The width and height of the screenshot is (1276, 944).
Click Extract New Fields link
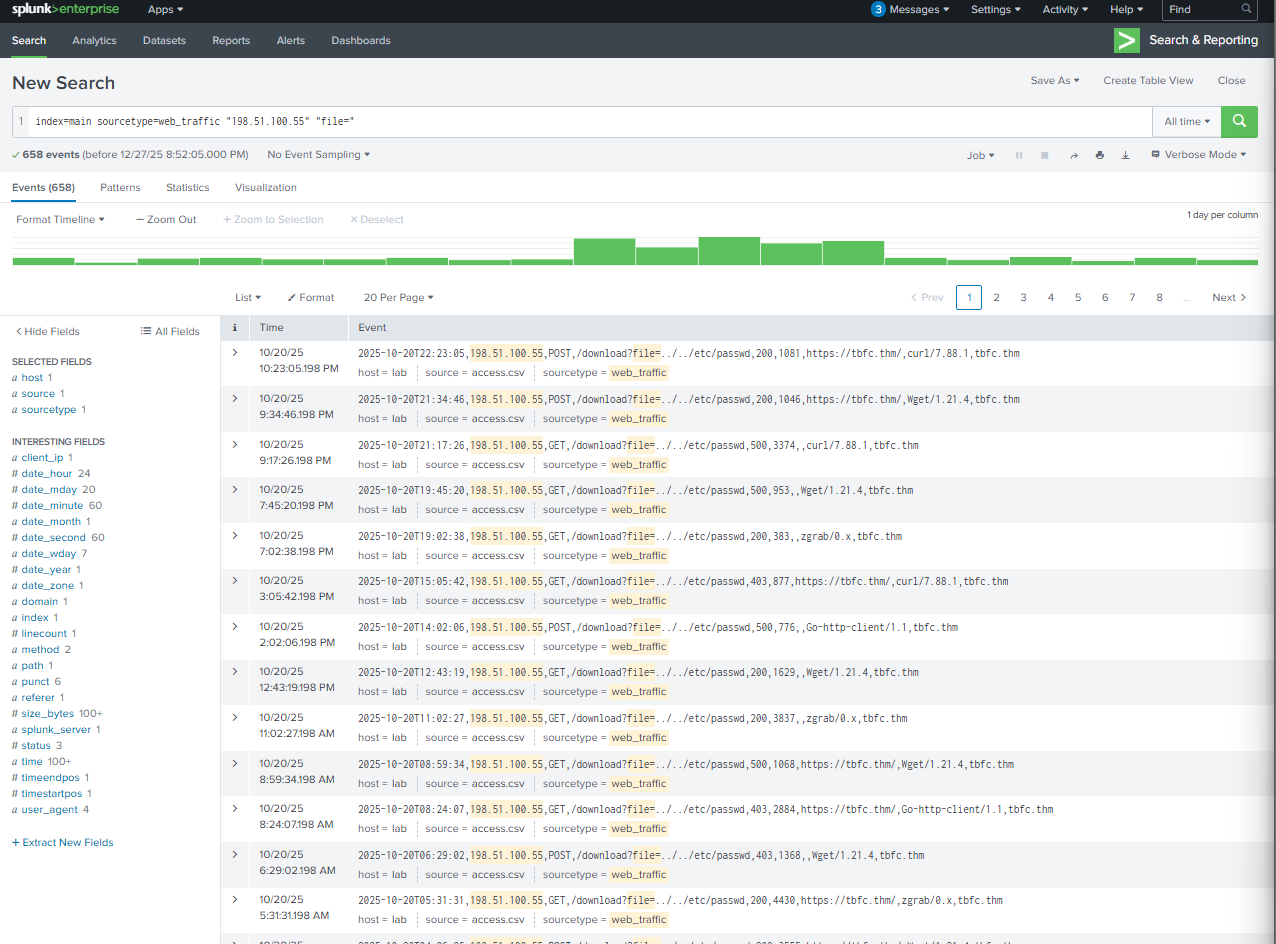click(63, 842)
